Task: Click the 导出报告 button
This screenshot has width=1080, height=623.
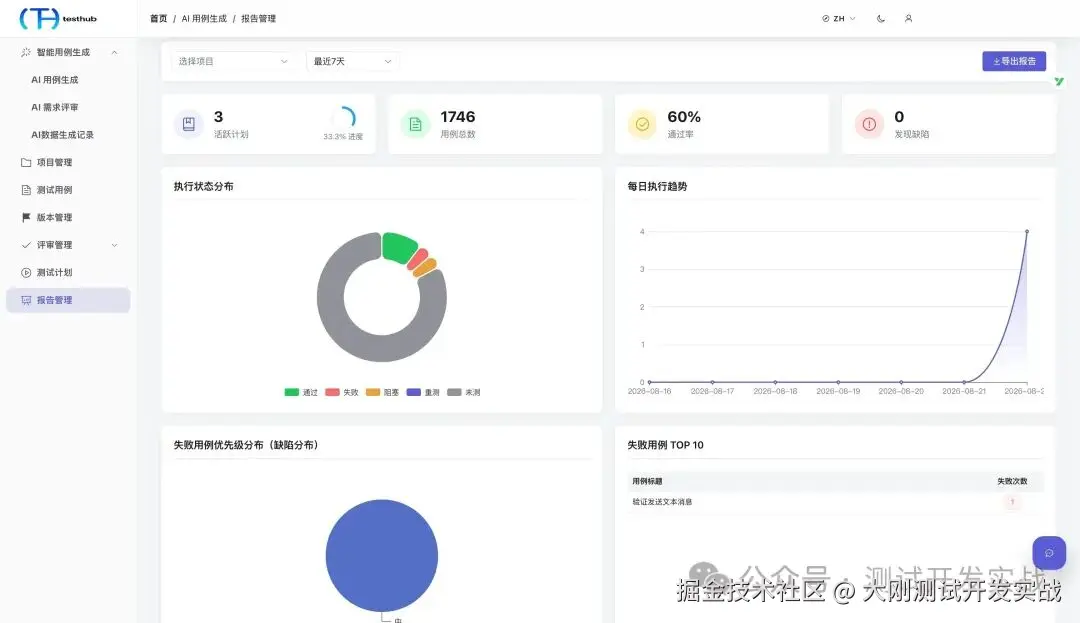Action: [x=1014, y=61]
